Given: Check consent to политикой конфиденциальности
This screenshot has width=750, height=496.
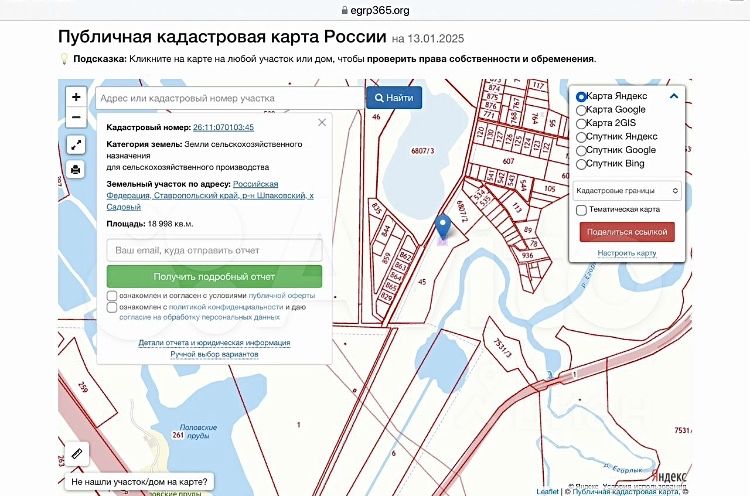Looking at the screenshot, I should coord(112,307).
